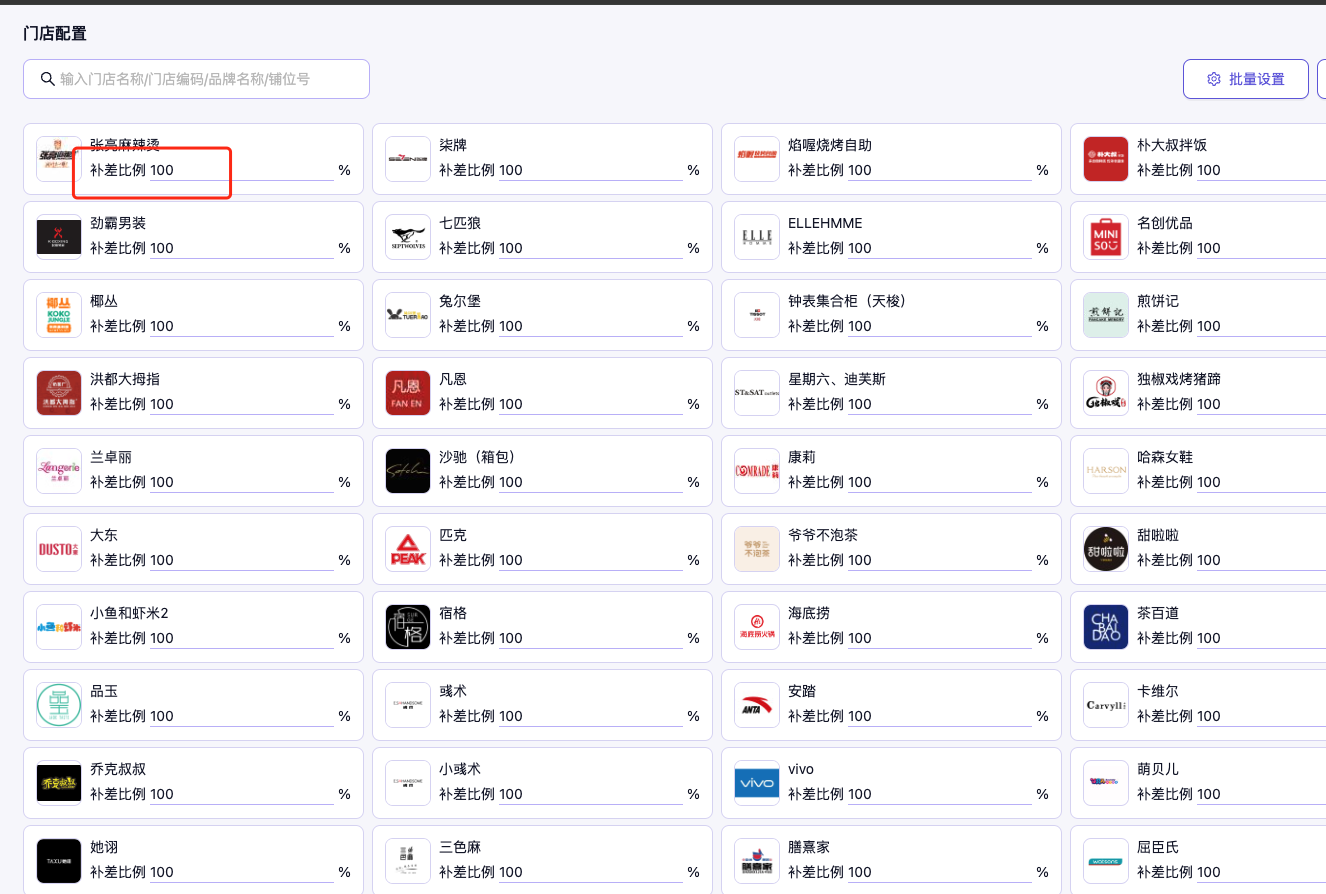Click the 批量设置 button
The width and height of the screenshot is (1326, 894).
click(x=1245, y=79)
